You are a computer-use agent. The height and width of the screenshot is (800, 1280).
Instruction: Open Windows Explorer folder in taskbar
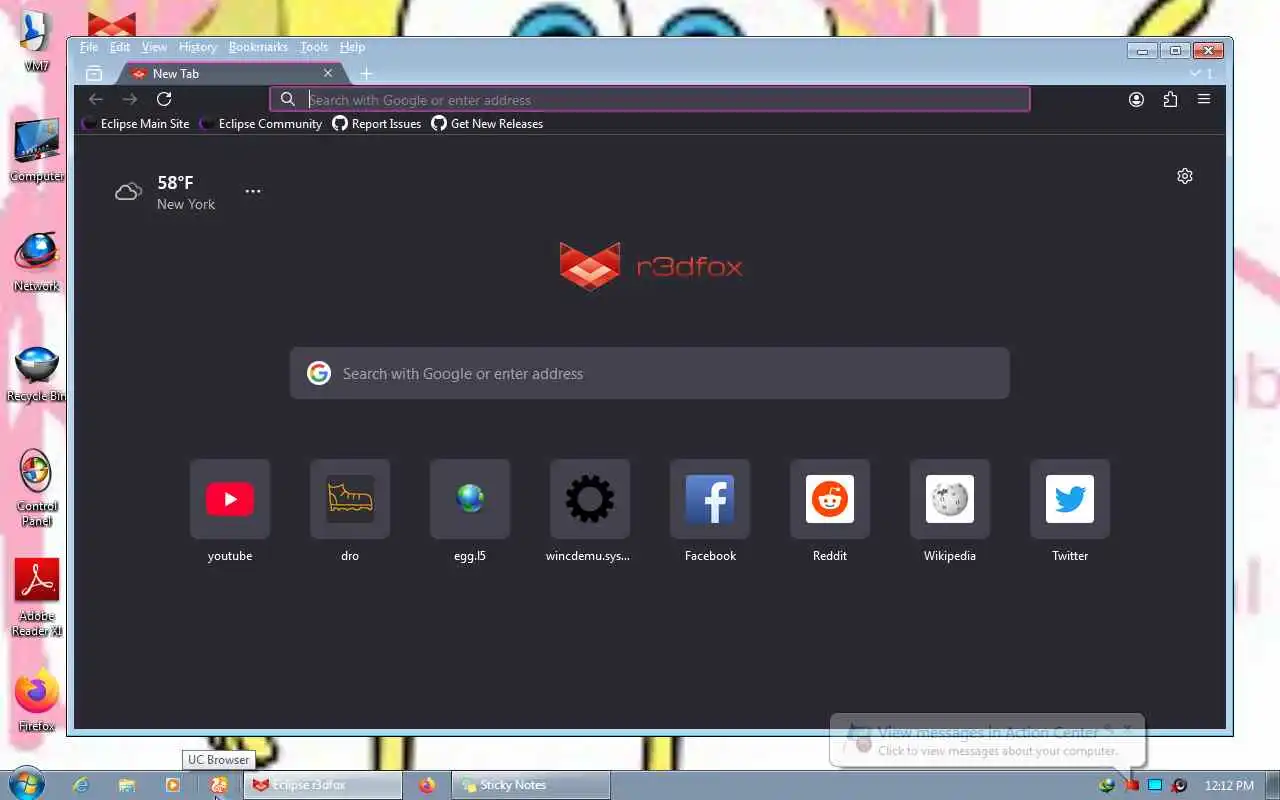[127, 785]
